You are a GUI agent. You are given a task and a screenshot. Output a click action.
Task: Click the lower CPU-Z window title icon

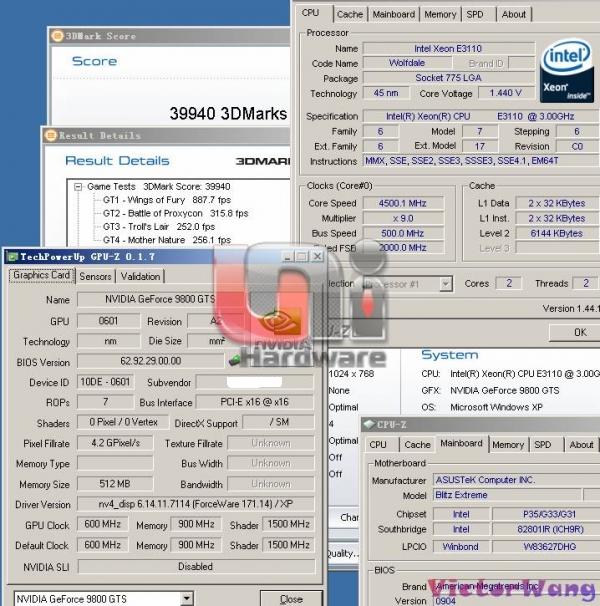point(369,424)
